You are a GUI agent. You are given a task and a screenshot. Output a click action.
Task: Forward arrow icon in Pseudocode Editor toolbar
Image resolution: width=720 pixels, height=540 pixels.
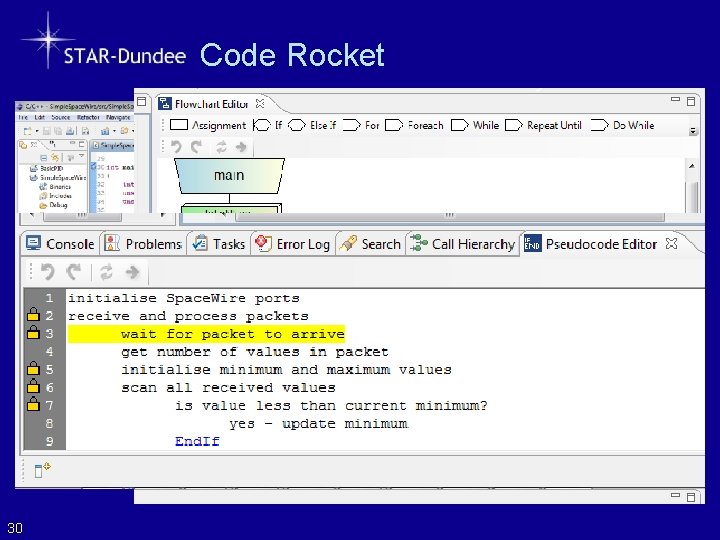[132, 272]
